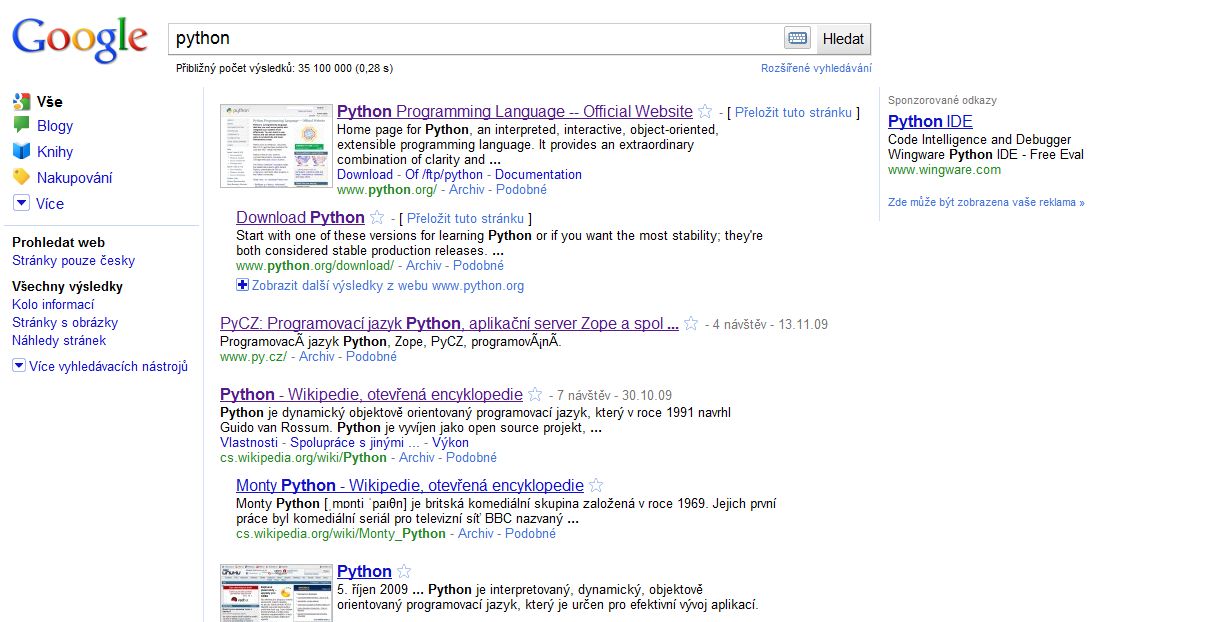The image size is (1210, 622).
Task: Click the virtual keyboard icon in search box
Action: (x=797, y=38)
